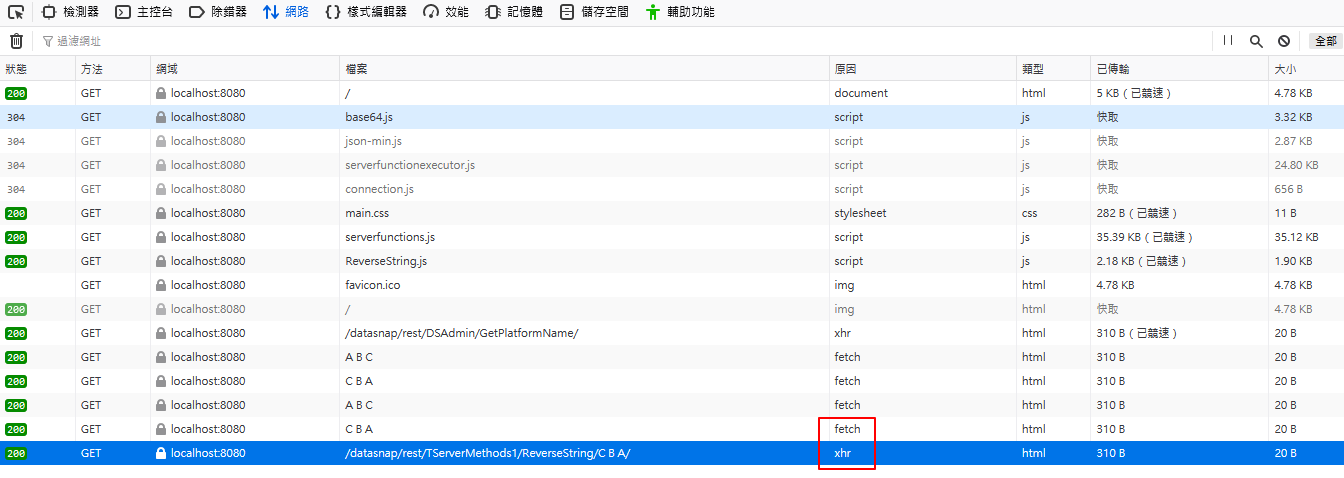
Task: Open the 記憶體 memory tab
Action: (x=514, y=12)
